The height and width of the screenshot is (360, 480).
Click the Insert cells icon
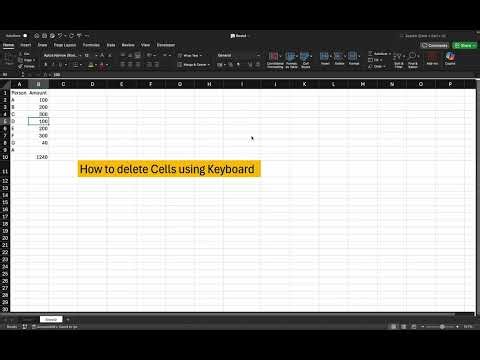coord(325,58)
